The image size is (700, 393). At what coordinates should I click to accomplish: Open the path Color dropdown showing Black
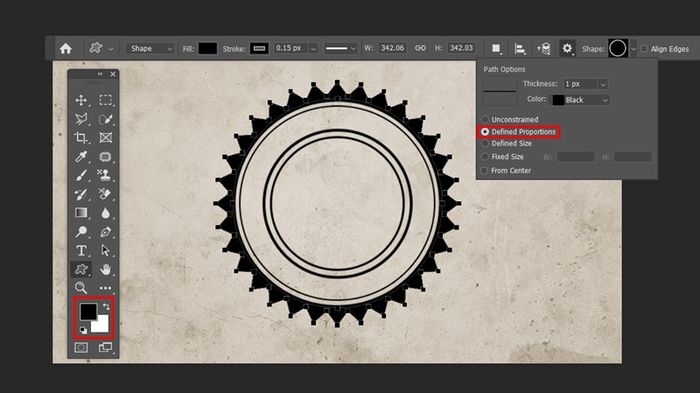point(581,100)
